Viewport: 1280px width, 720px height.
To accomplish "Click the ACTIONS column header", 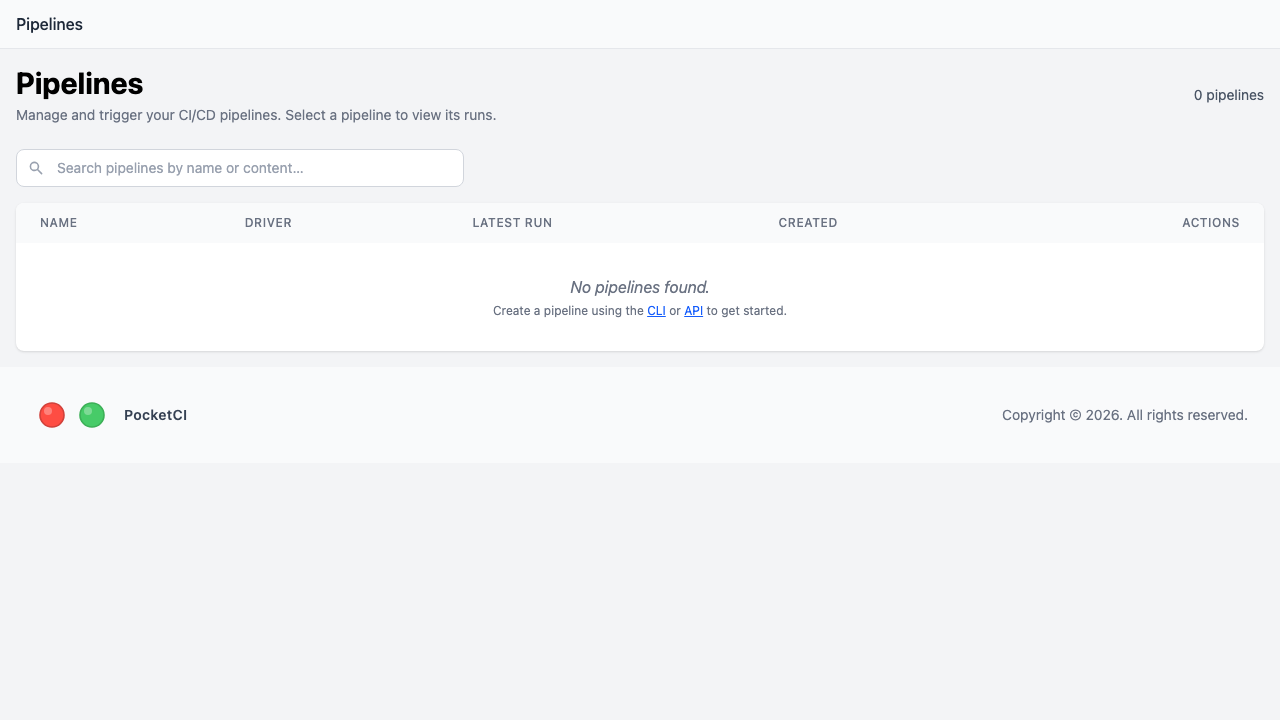I will pyautogui.click(x=1210, y=222).
